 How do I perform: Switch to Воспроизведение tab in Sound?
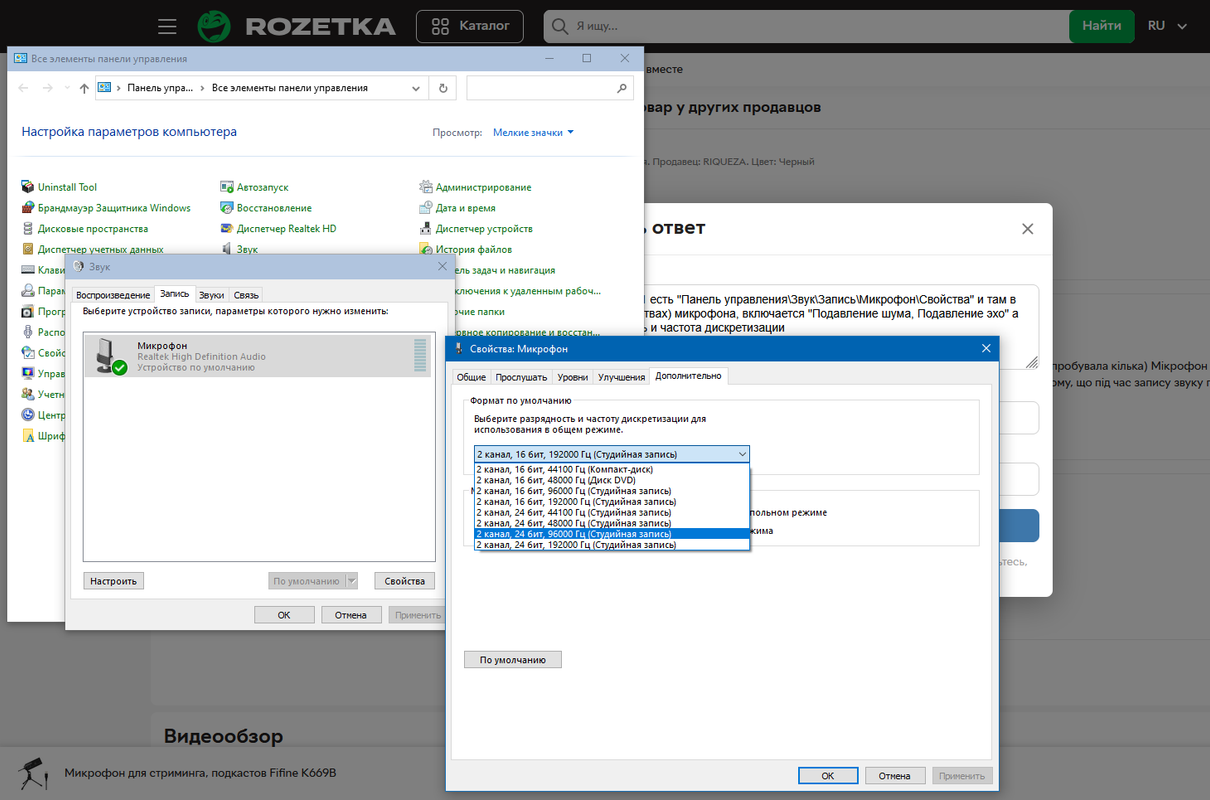pos(113,295)
